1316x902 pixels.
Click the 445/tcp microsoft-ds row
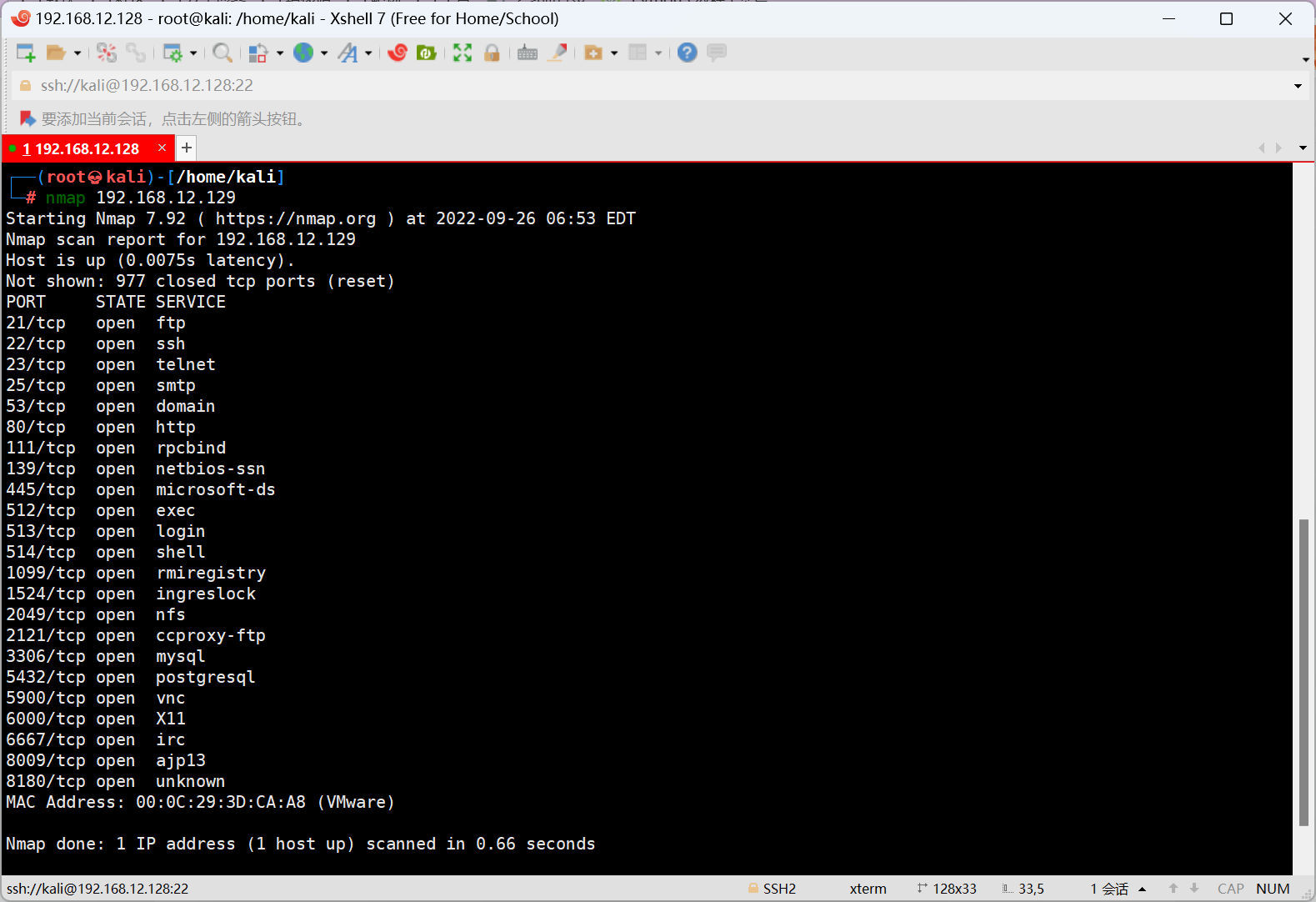click(x=141, y=489)
